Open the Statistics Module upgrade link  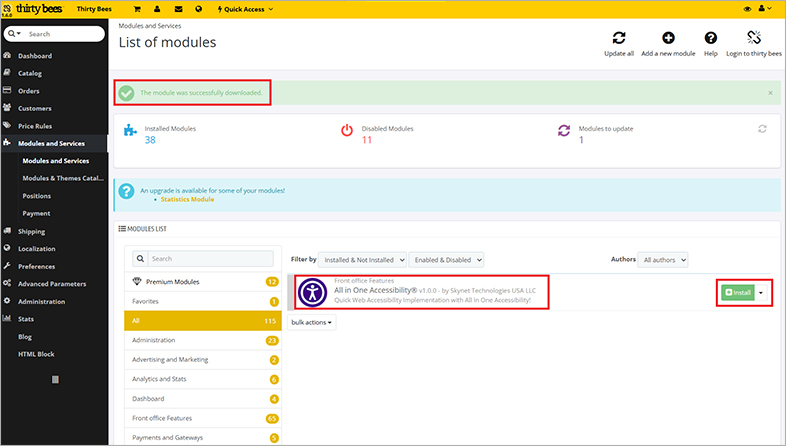click(x=187, y=199)
